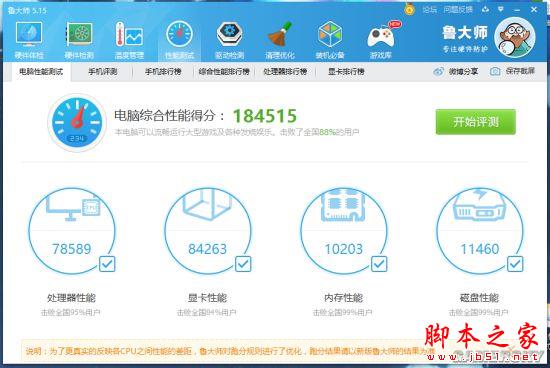The width and height of the screenshot is (550, 368).
Task: Open the 装机必备 cube software icon
Action: 330,34
